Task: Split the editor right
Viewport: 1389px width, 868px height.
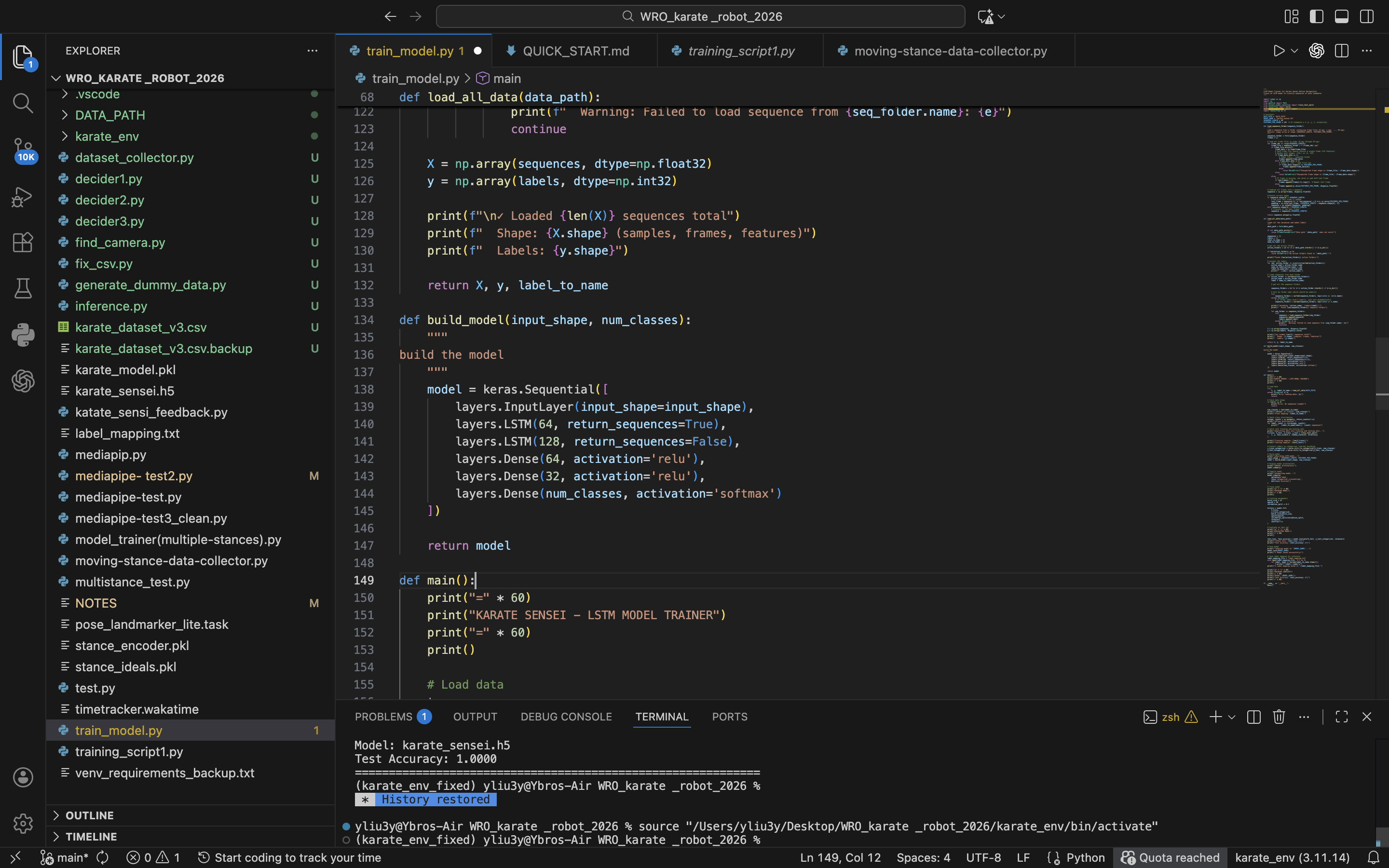Action: (1341, 51)
